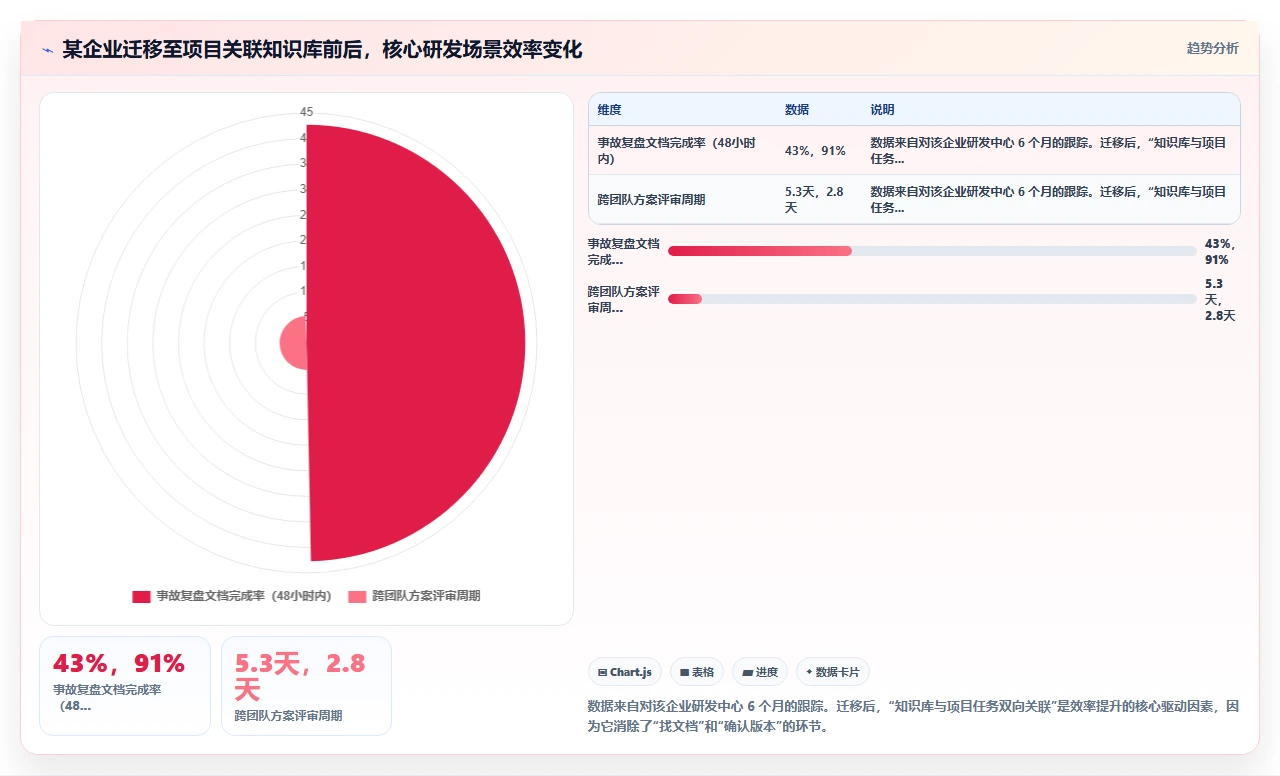The width and height of the screenshot is (1280, 776).
Task: Click the Chart.js tag
Action: [625, 672]
